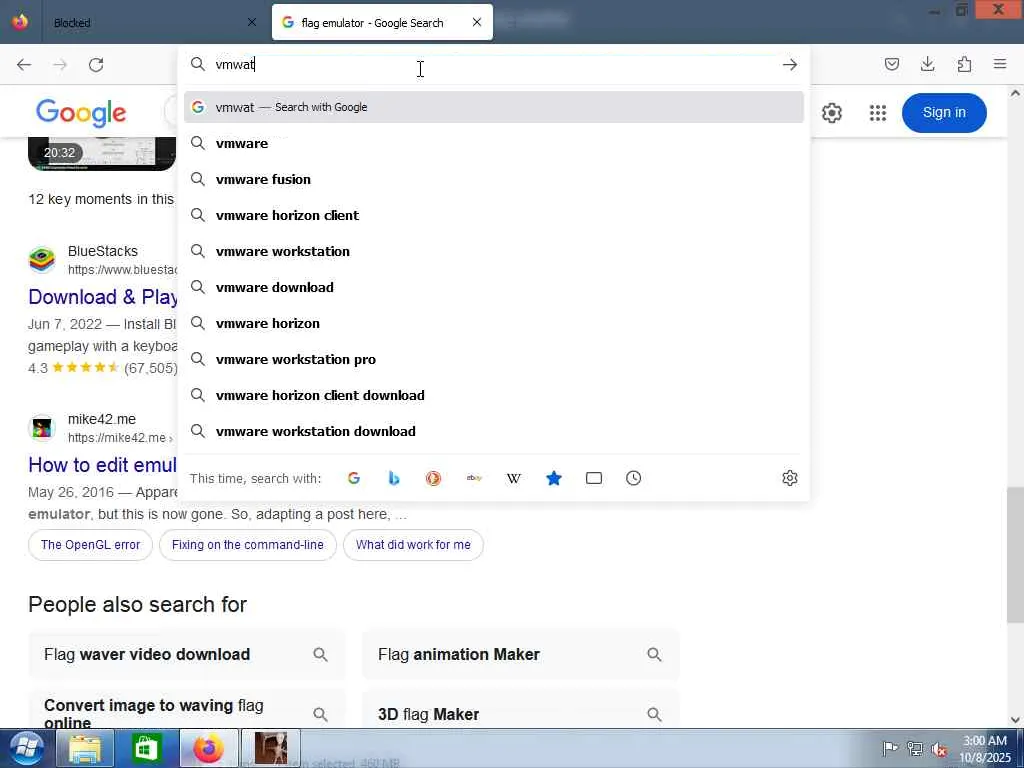The height and width of the screenshot is (768, 1024).
Task: Click the taskbar clock showing 3:00 AM
Action: point(985,748)
